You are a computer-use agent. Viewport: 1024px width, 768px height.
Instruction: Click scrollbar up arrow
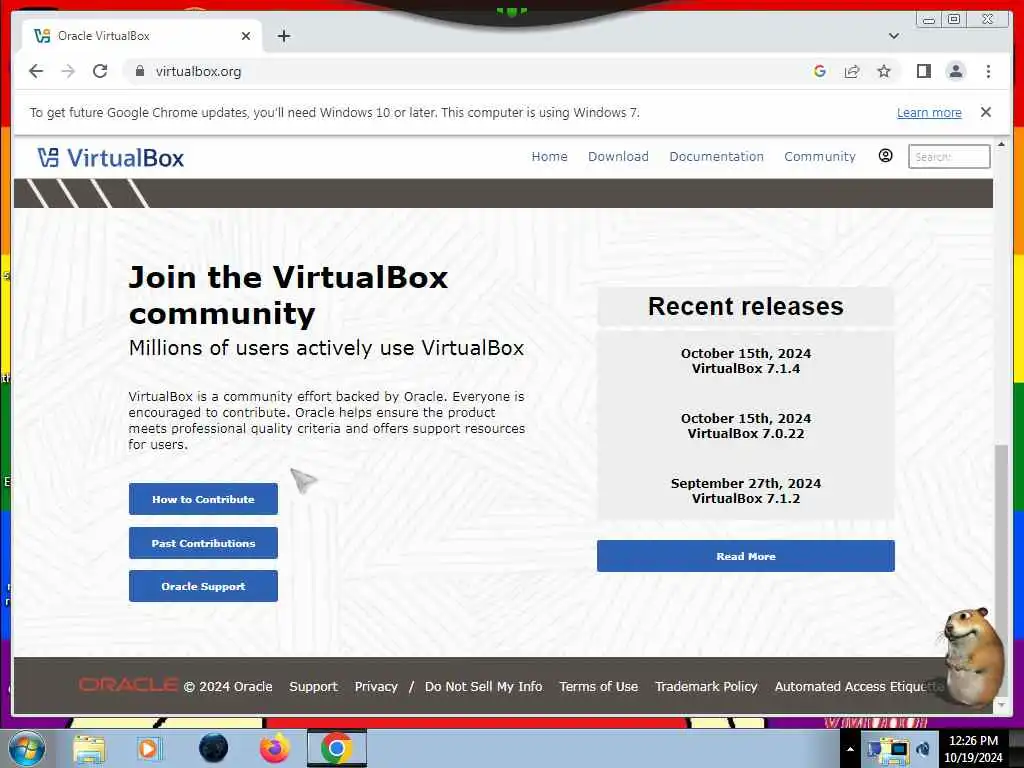(x=1001, y=144)
